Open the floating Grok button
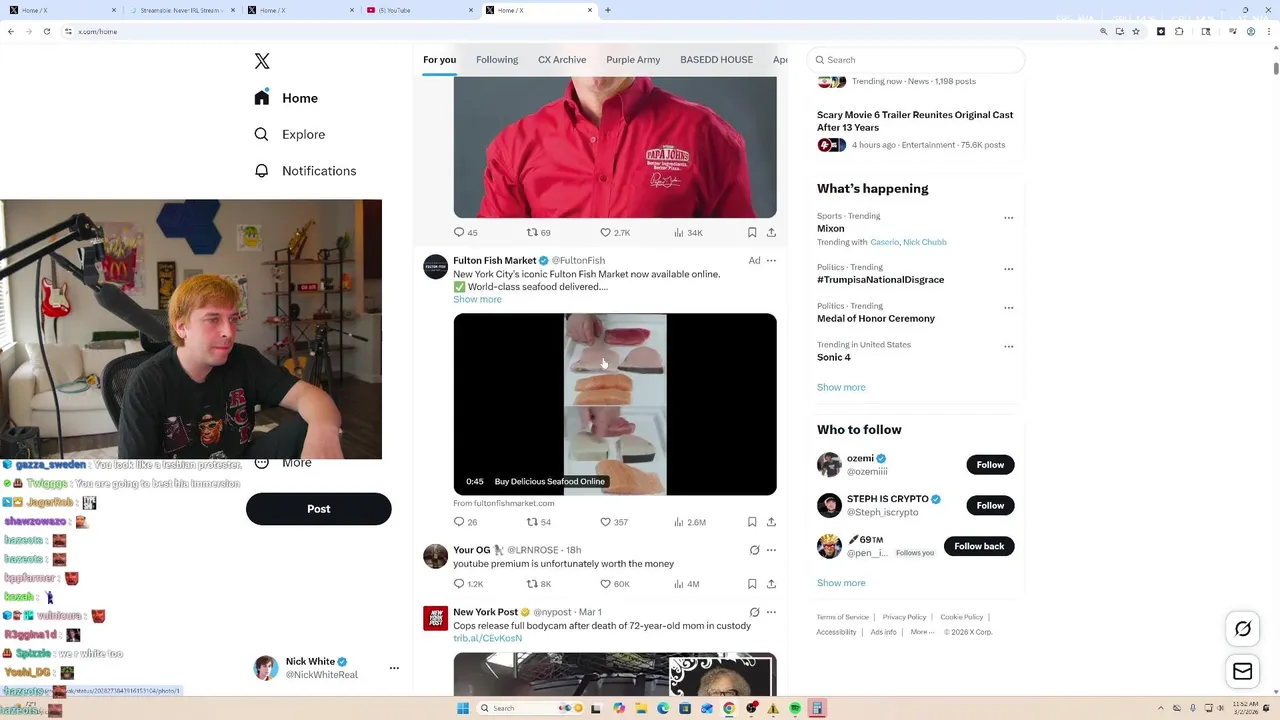 pos(1243,629)
